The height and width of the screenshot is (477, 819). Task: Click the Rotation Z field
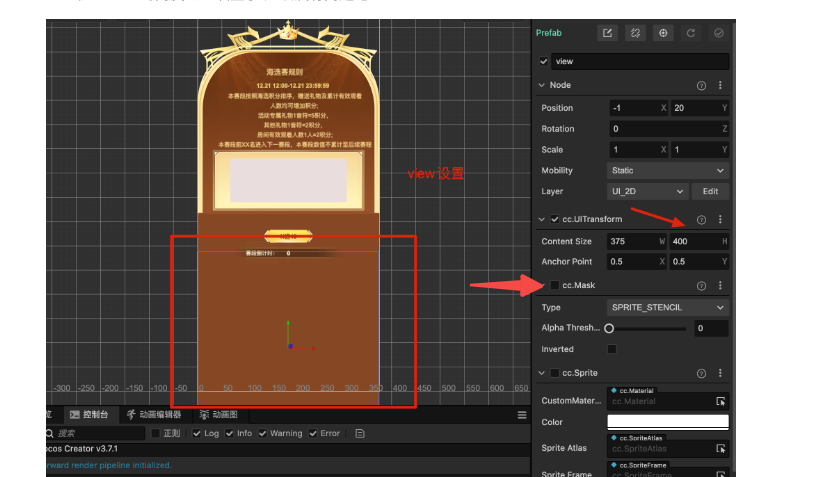(669, 129)
